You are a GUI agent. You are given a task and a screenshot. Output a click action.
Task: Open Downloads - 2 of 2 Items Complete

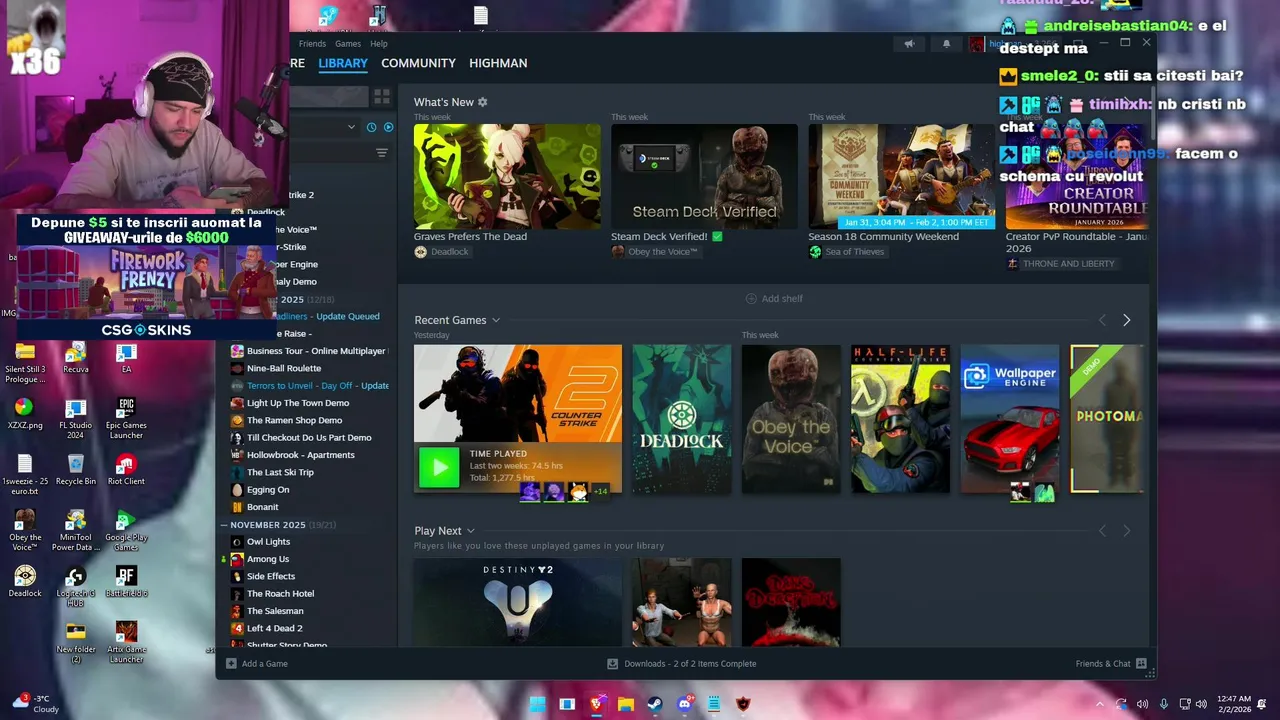coord(690,663)
